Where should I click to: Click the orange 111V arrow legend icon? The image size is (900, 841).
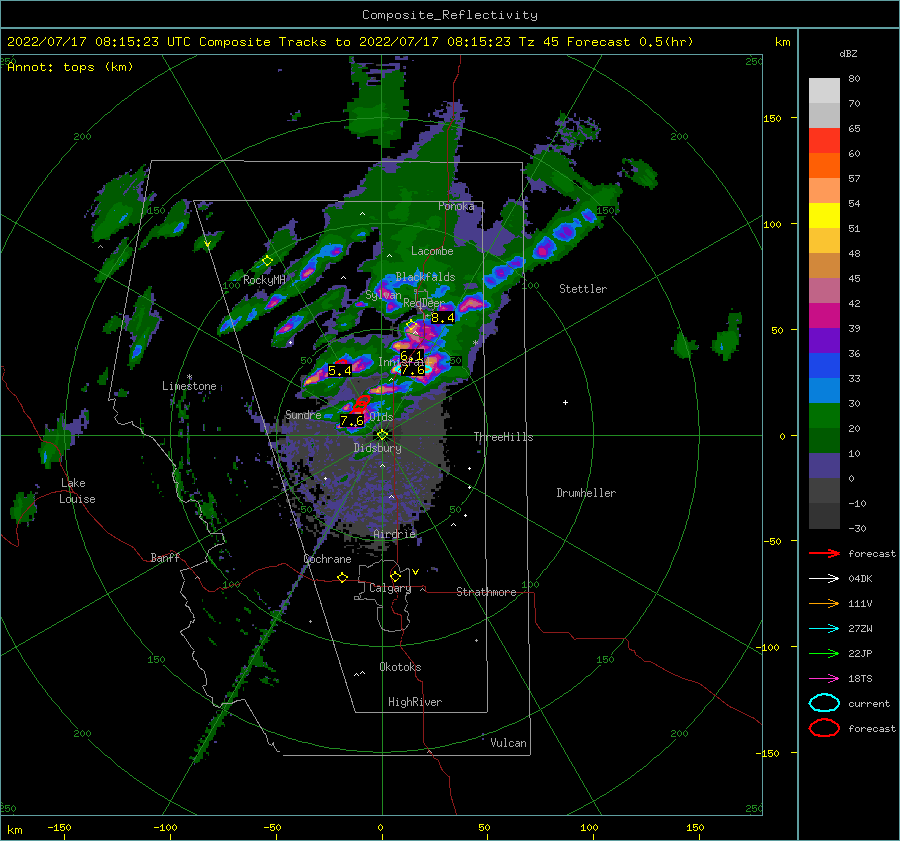point(824,603)
